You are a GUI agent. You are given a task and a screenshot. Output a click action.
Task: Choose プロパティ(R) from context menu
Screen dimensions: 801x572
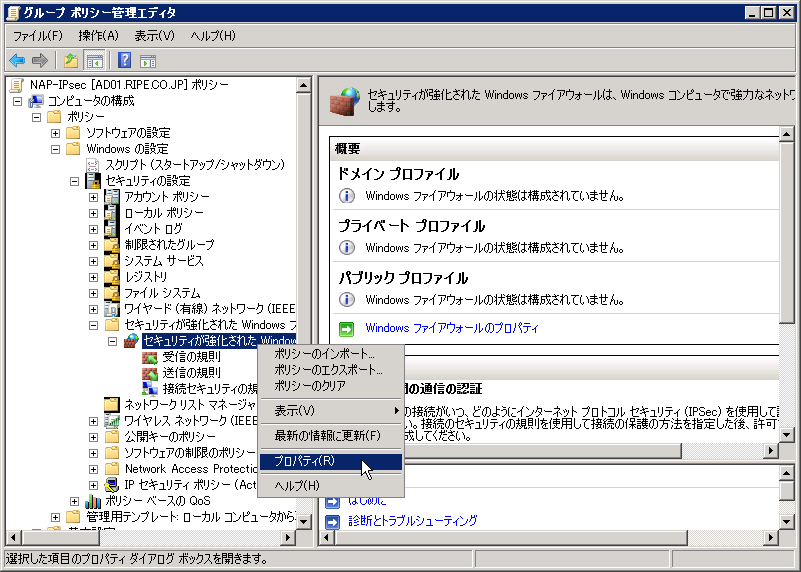coord(331,461)
